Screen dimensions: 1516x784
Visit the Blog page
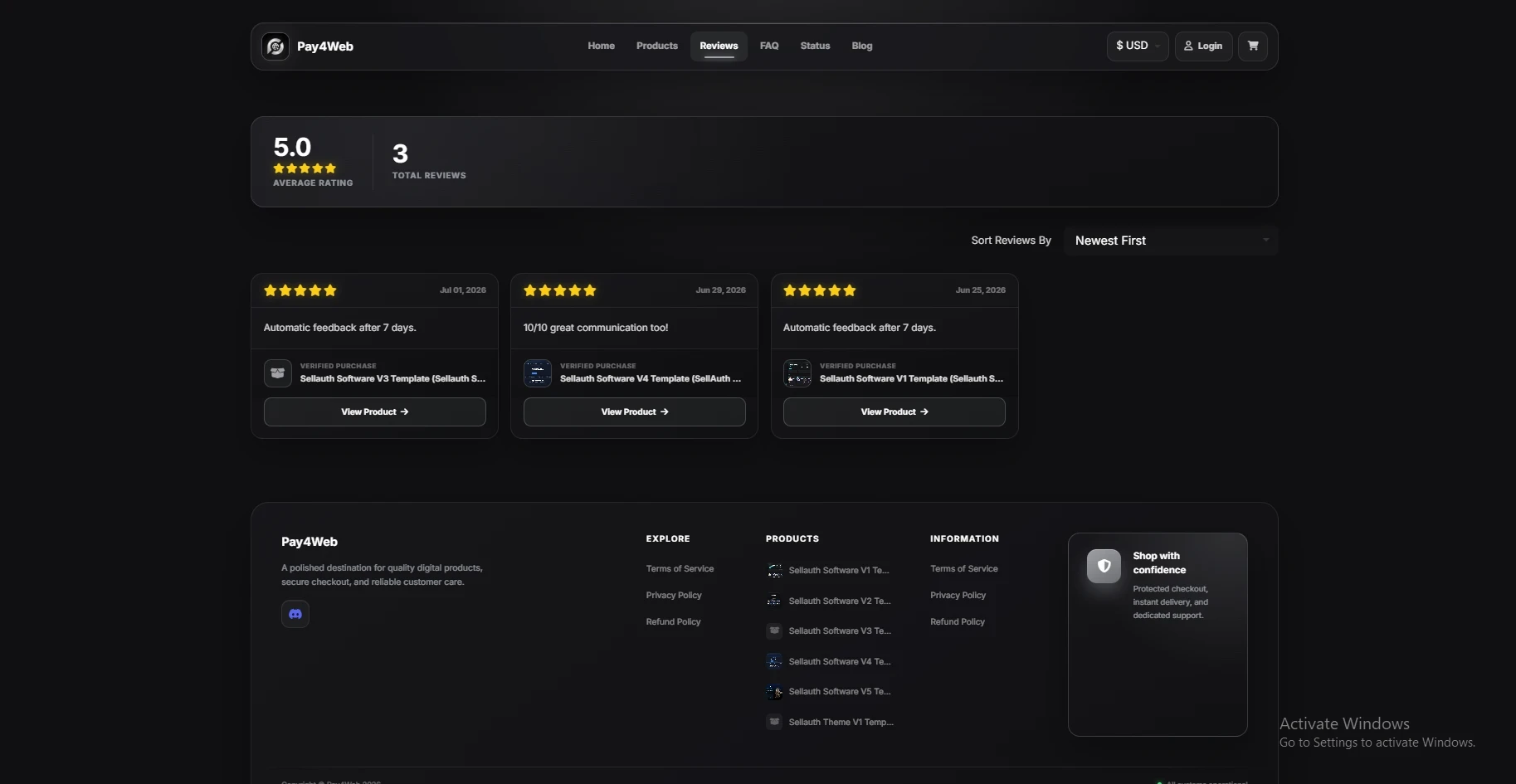862,46
